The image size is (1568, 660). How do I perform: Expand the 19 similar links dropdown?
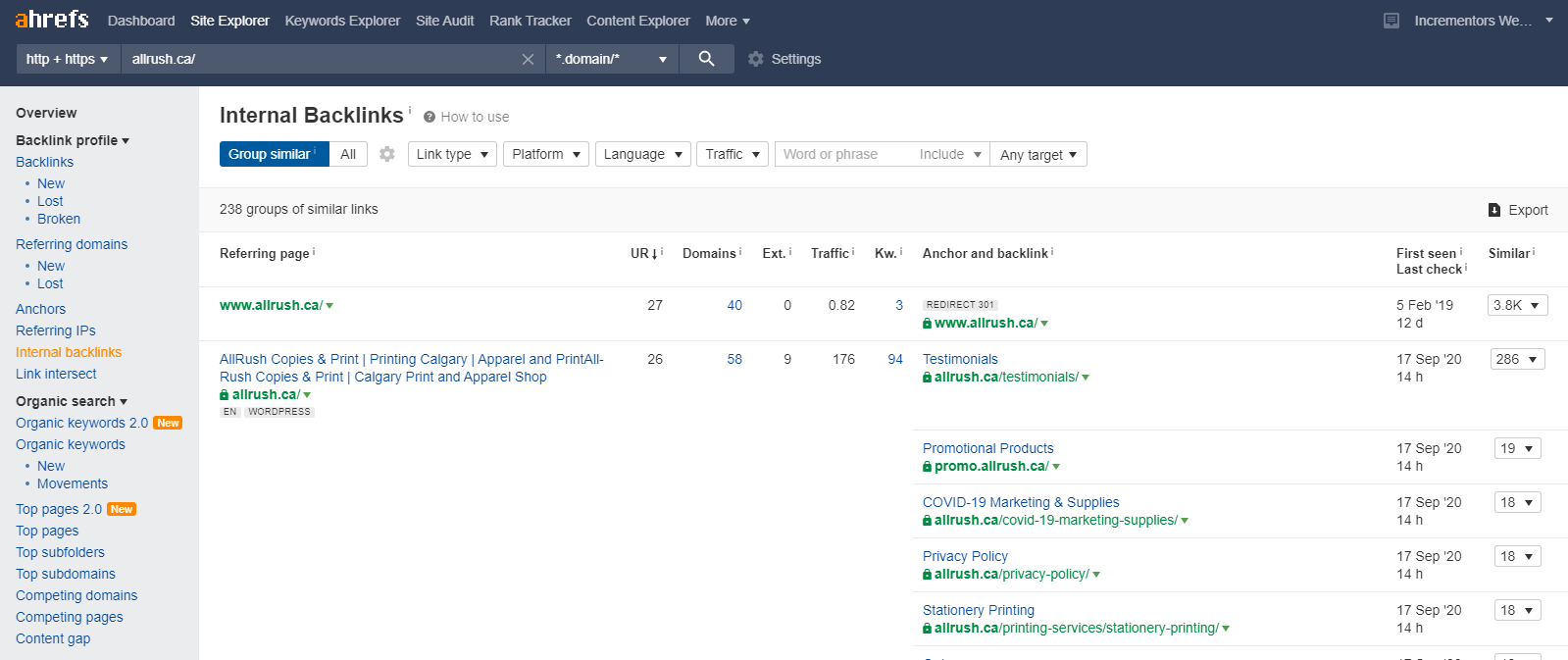1517,448
